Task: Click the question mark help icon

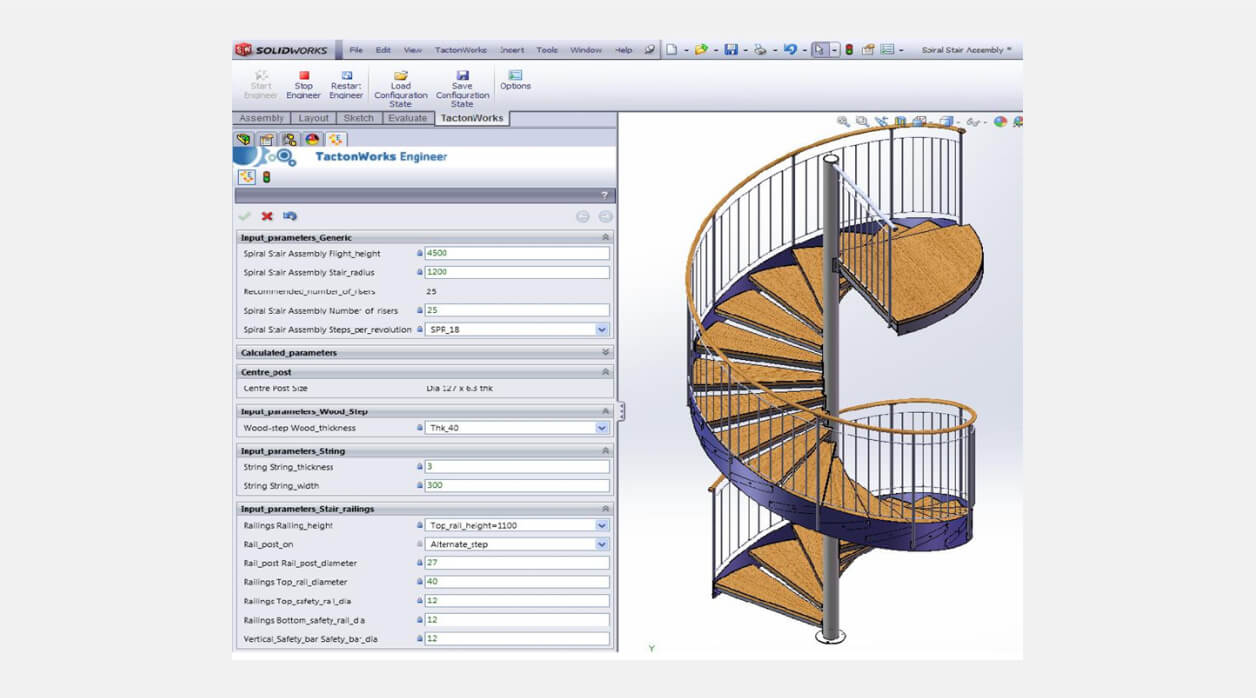Action: (x=604, y=195)
